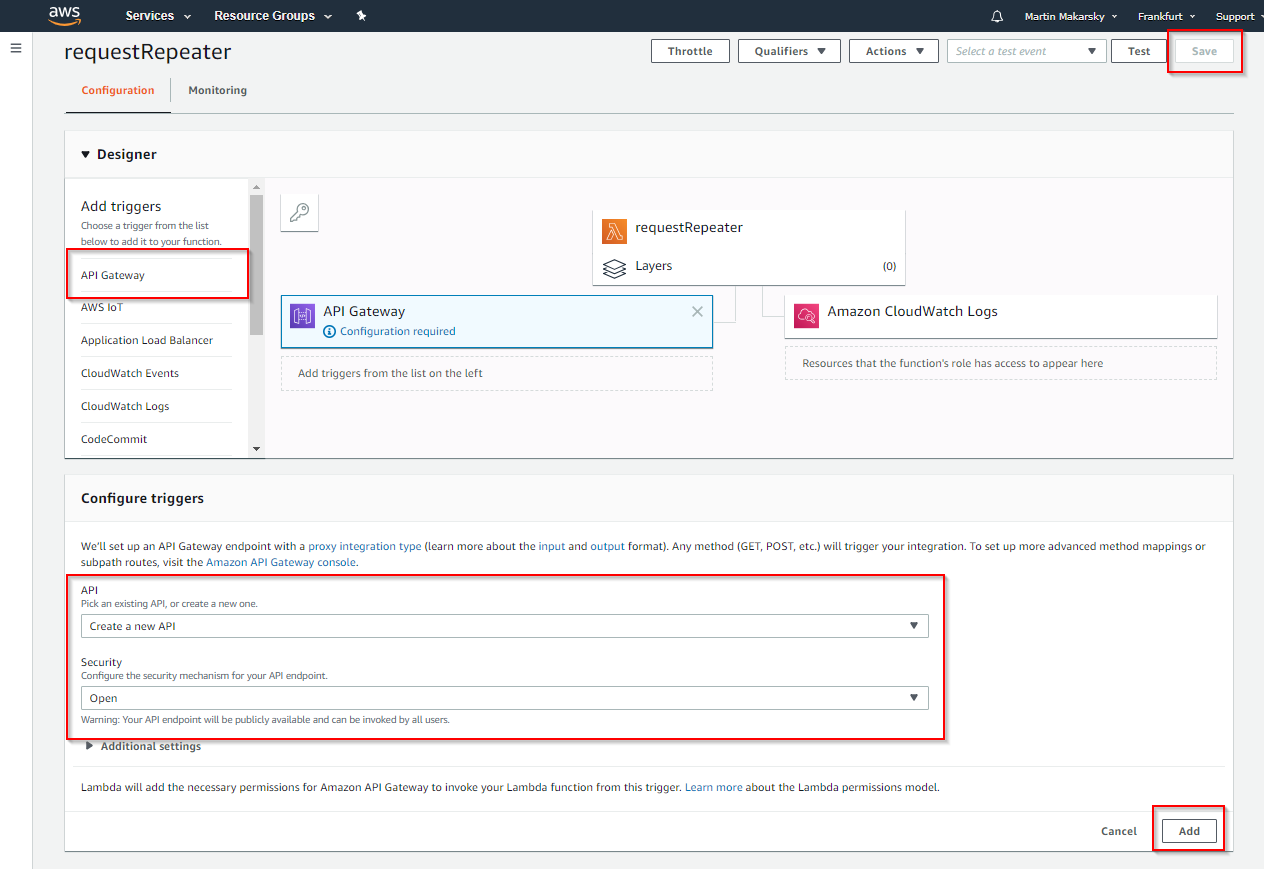Open the navigation hamburger menu
Screen dimensions: 1264x869
point(15,47)
